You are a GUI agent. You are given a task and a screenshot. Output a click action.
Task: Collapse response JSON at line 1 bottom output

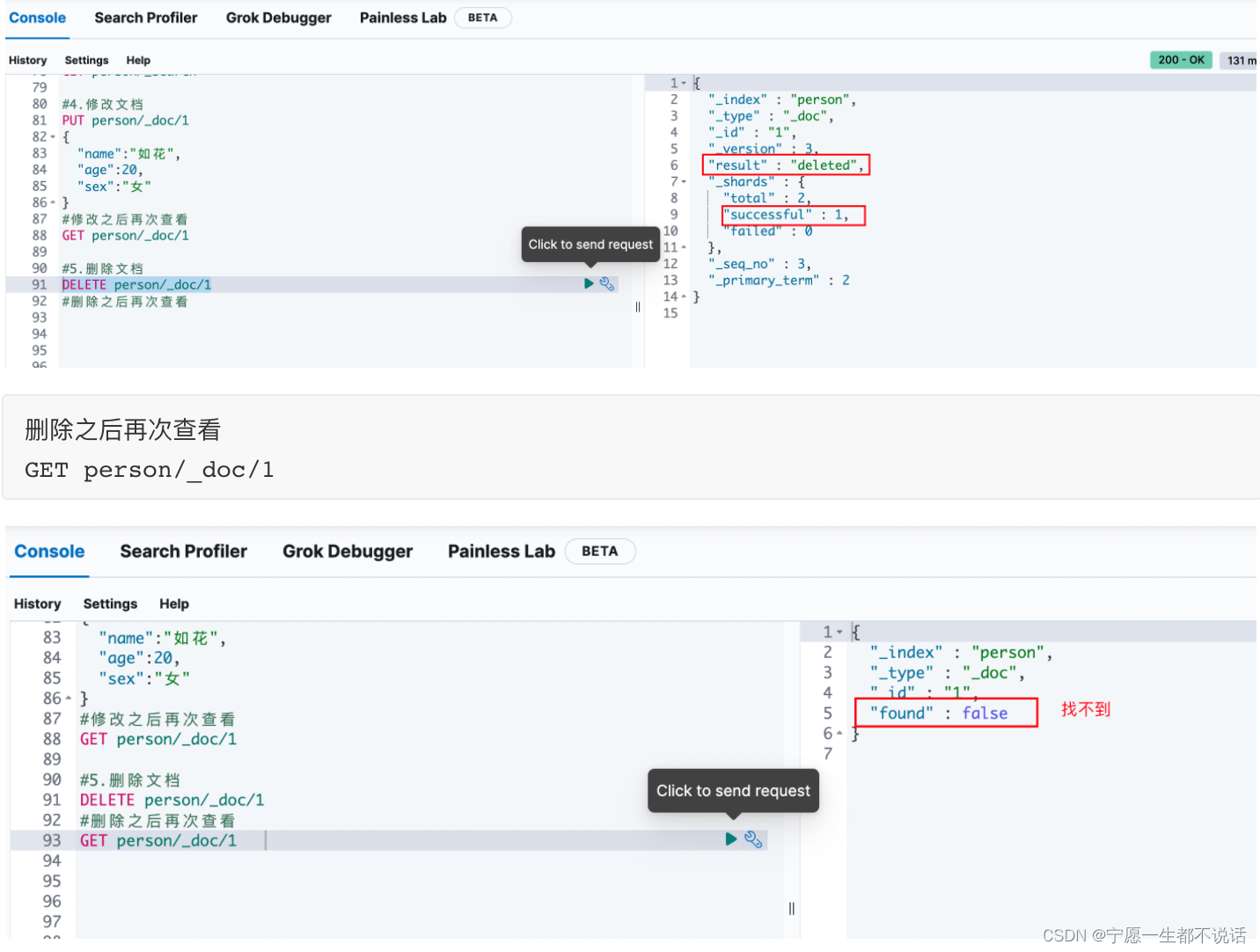pos(839,632)
